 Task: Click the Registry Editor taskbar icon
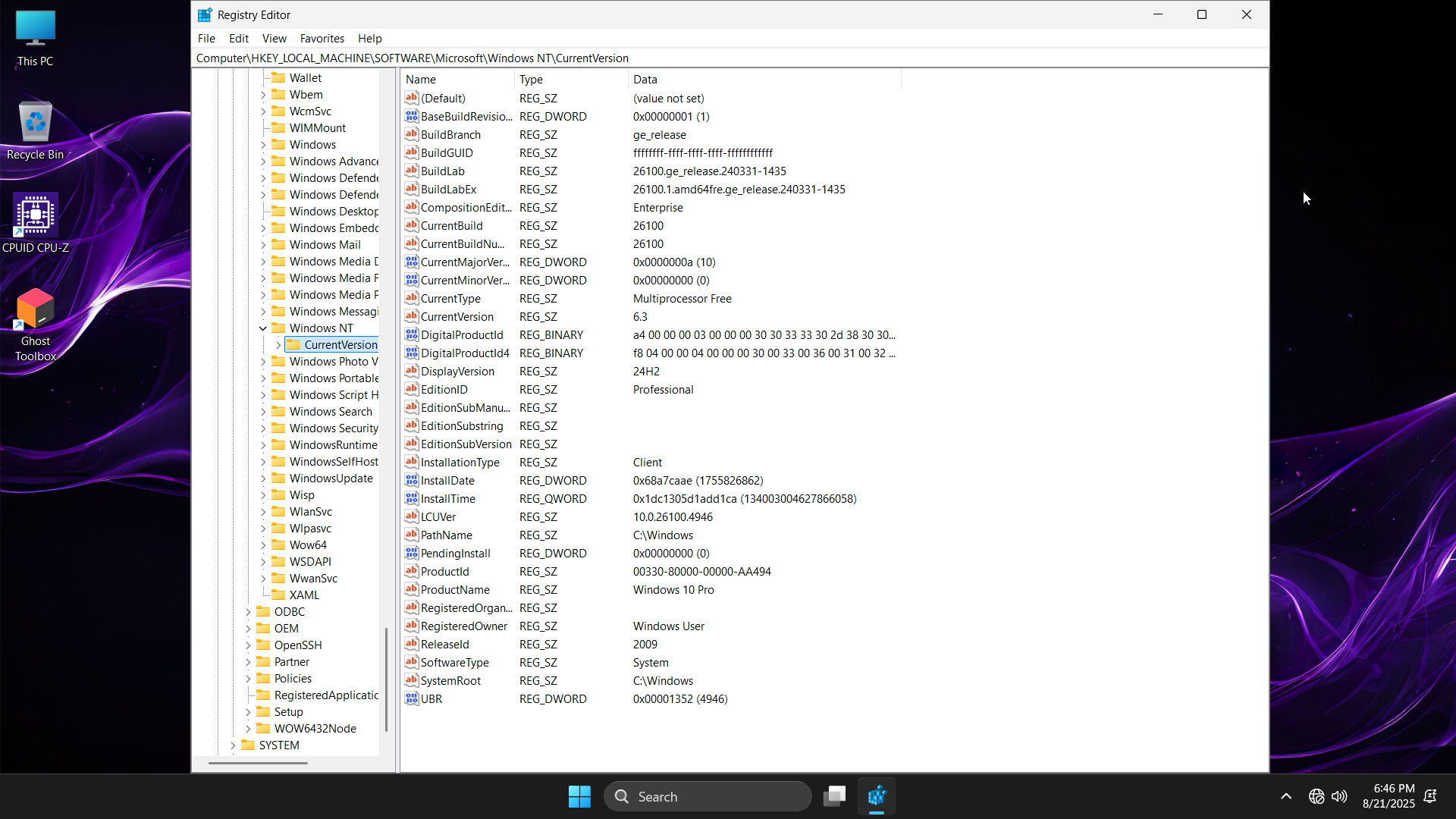(877, 796)
